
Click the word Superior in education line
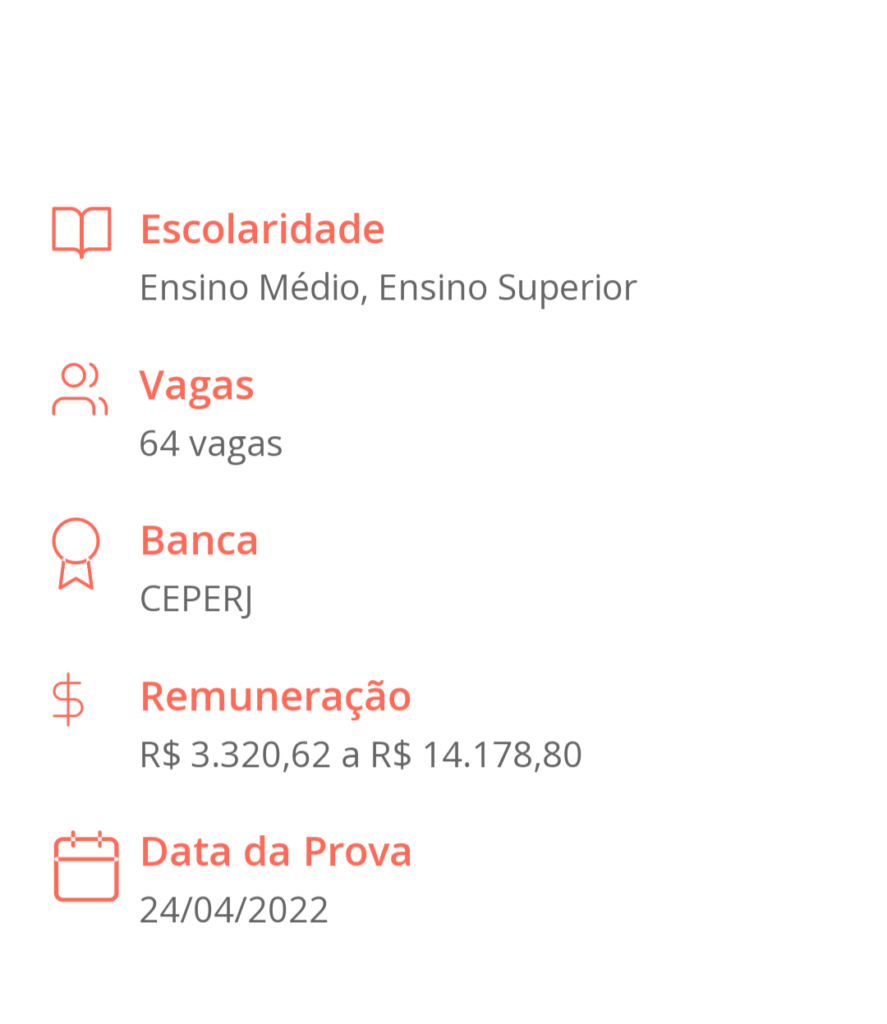[x=567, y=288]
